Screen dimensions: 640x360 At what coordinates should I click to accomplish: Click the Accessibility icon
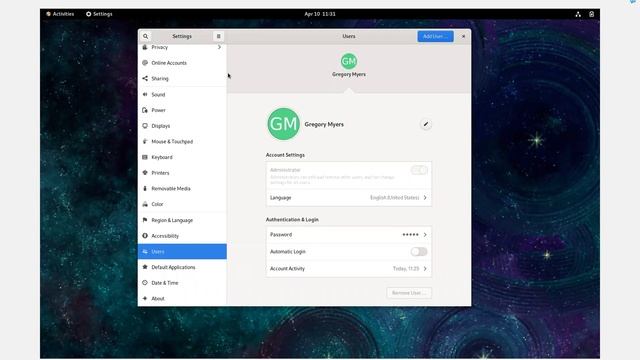pos(145,236)
